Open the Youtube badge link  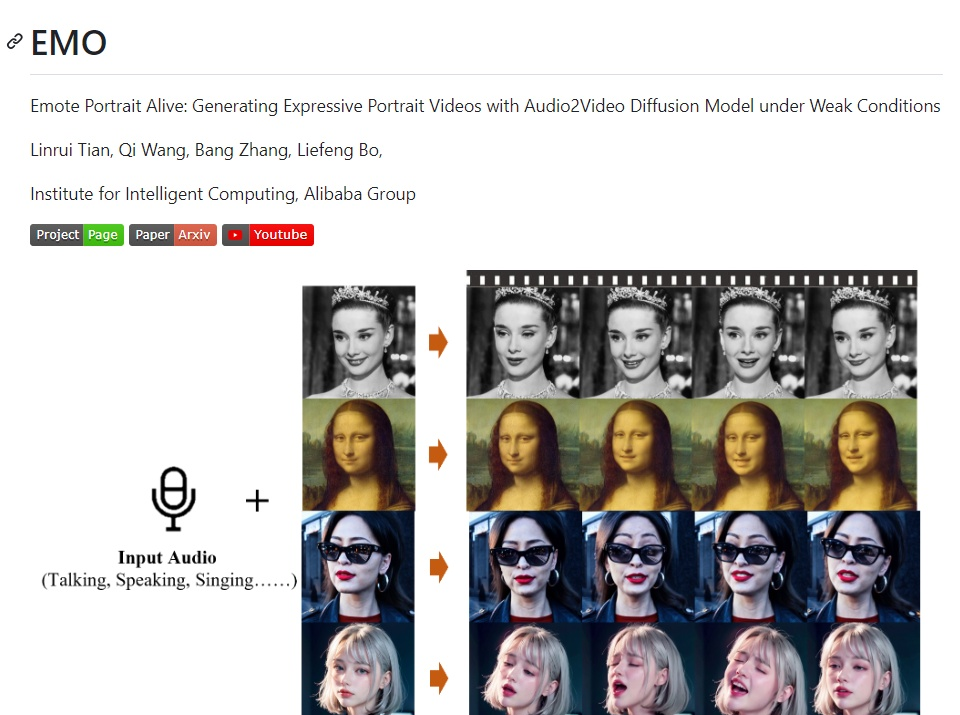pyautogui.click(x=268, y=235)
